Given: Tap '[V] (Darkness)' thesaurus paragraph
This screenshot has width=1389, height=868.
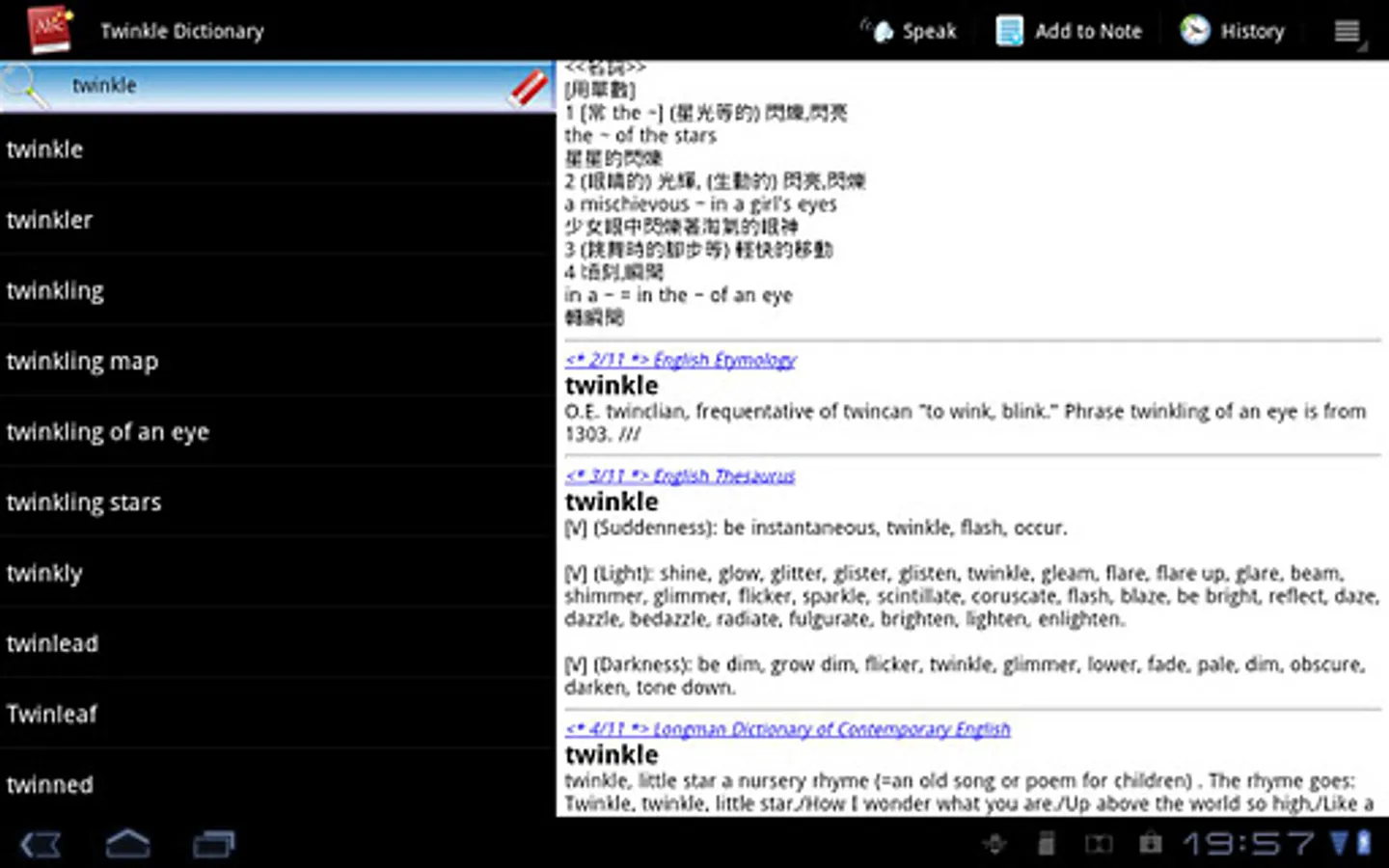Looking at the screenshot, I should [x=966, y=675].
